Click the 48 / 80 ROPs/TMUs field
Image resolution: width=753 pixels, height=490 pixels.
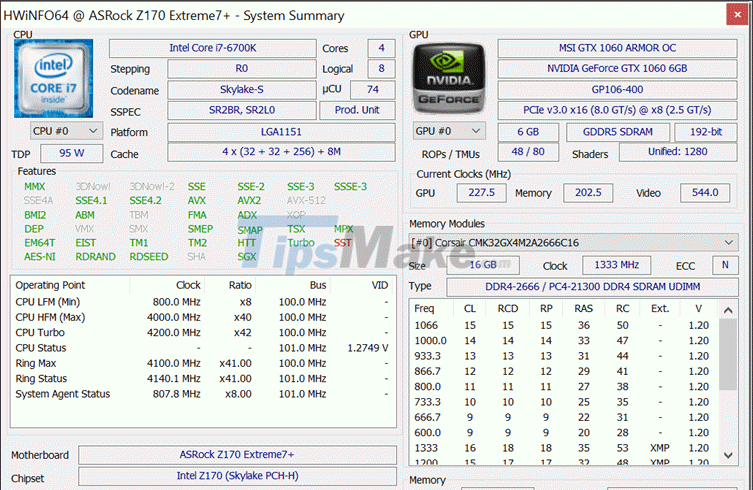pos(528,152)
